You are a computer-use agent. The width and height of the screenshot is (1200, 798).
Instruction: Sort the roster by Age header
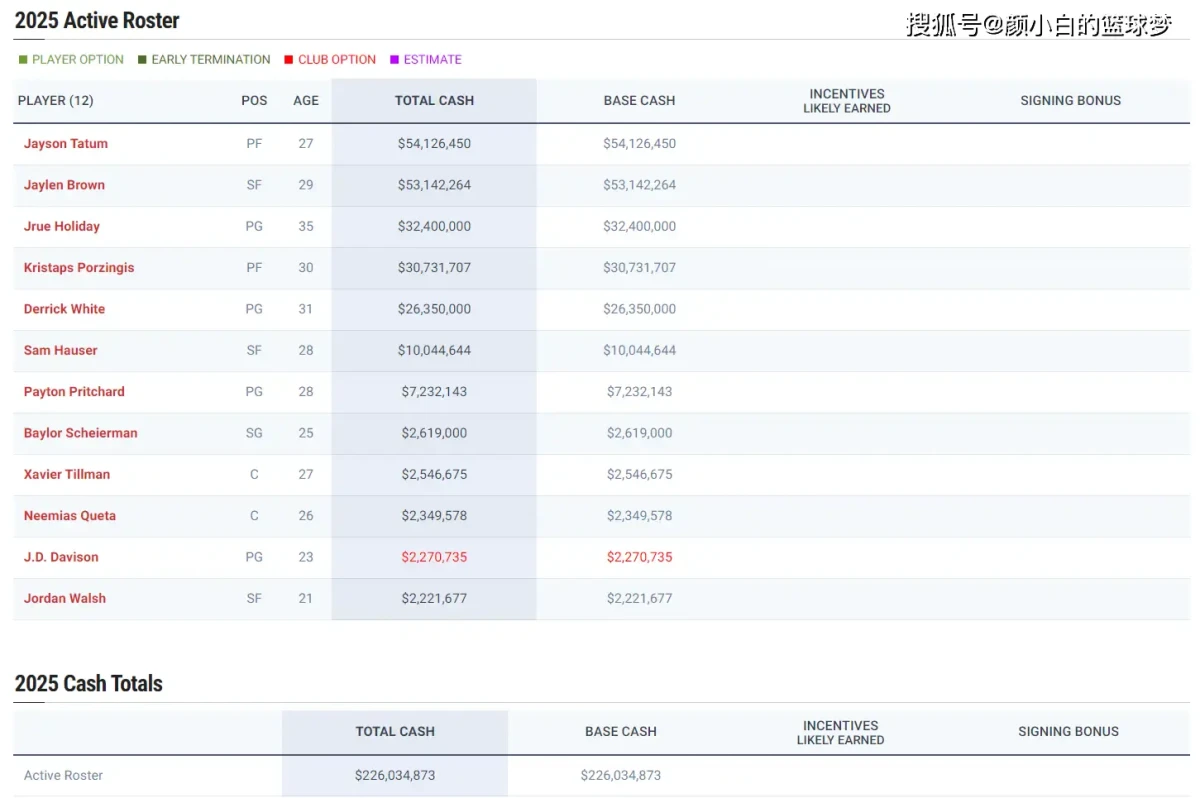coord(306,101)
